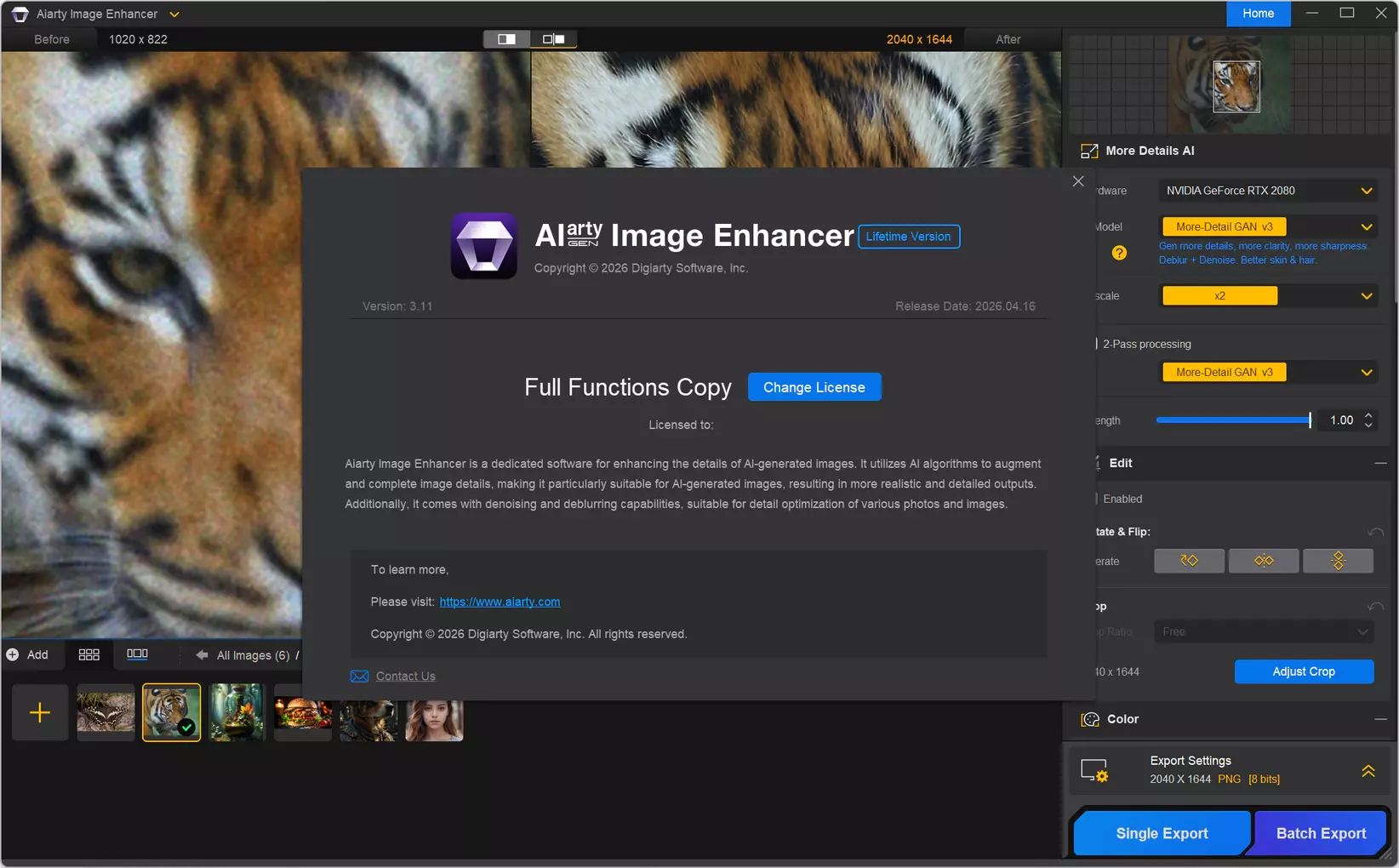This screenshot has height=868, width=1399.
Task: Click the Contact Us envelope icon
Action: tap(359, 677)
